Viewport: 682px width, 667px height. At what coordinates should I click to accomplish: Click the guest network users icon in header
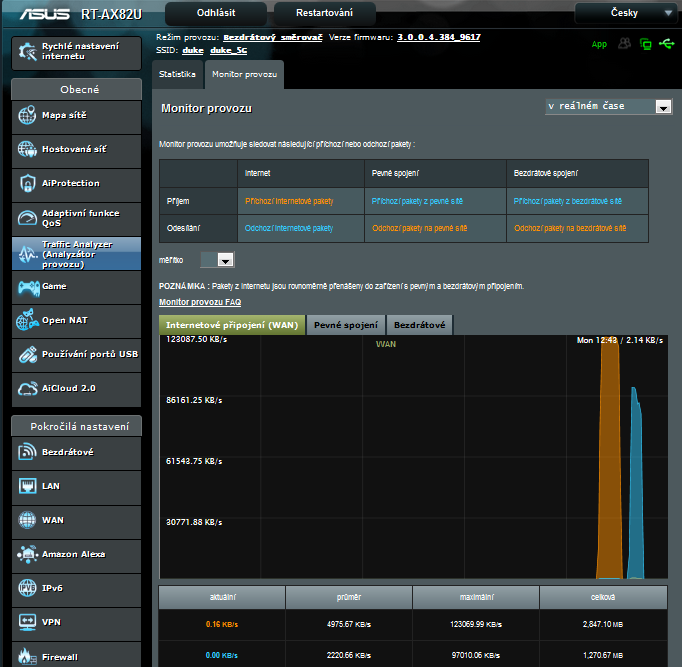coord(625,44)
